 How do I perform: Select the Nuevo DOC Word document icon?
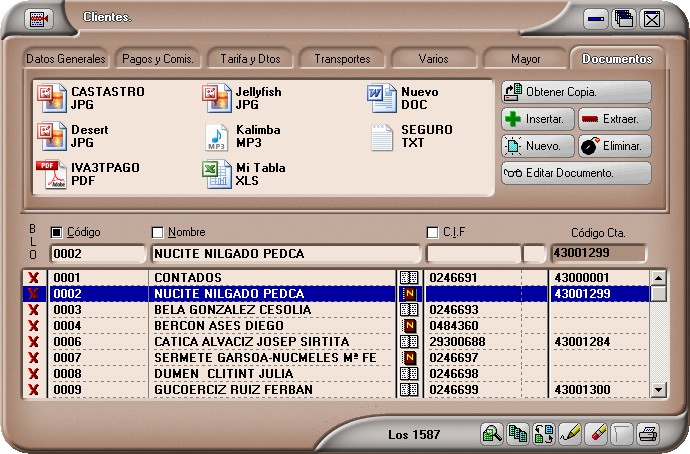point(382,98)
